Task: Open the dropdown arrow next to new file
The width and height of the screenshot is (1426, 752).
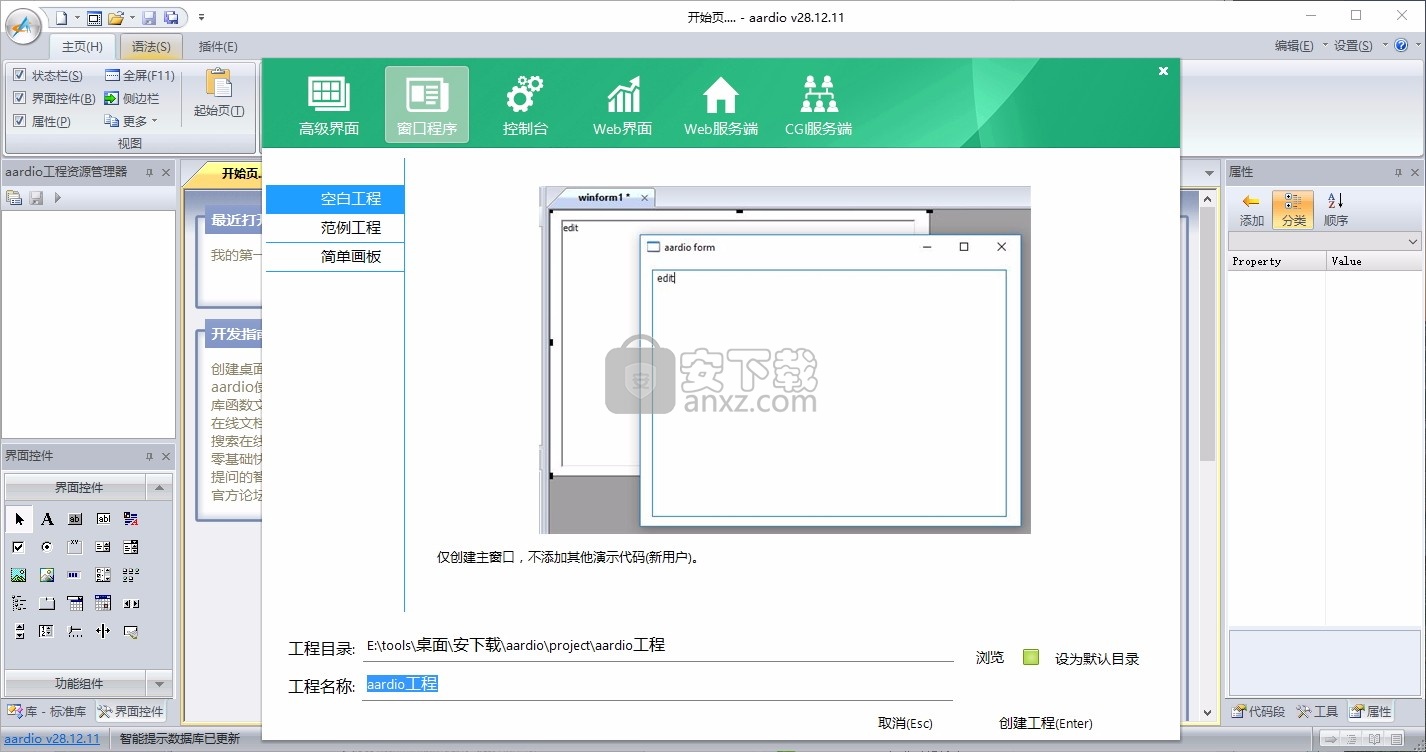Action: point(76,18)
